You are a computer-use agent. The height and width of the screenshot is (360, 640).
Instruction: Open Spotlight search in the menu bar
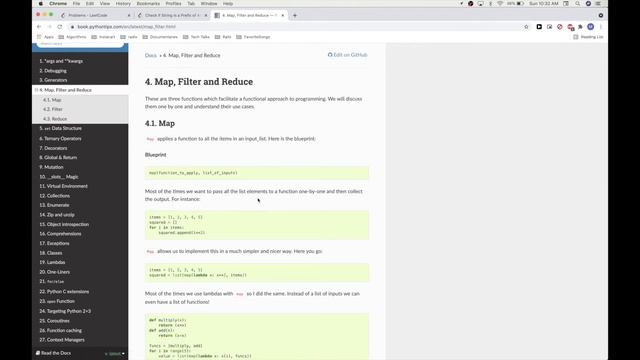[578, 4]
